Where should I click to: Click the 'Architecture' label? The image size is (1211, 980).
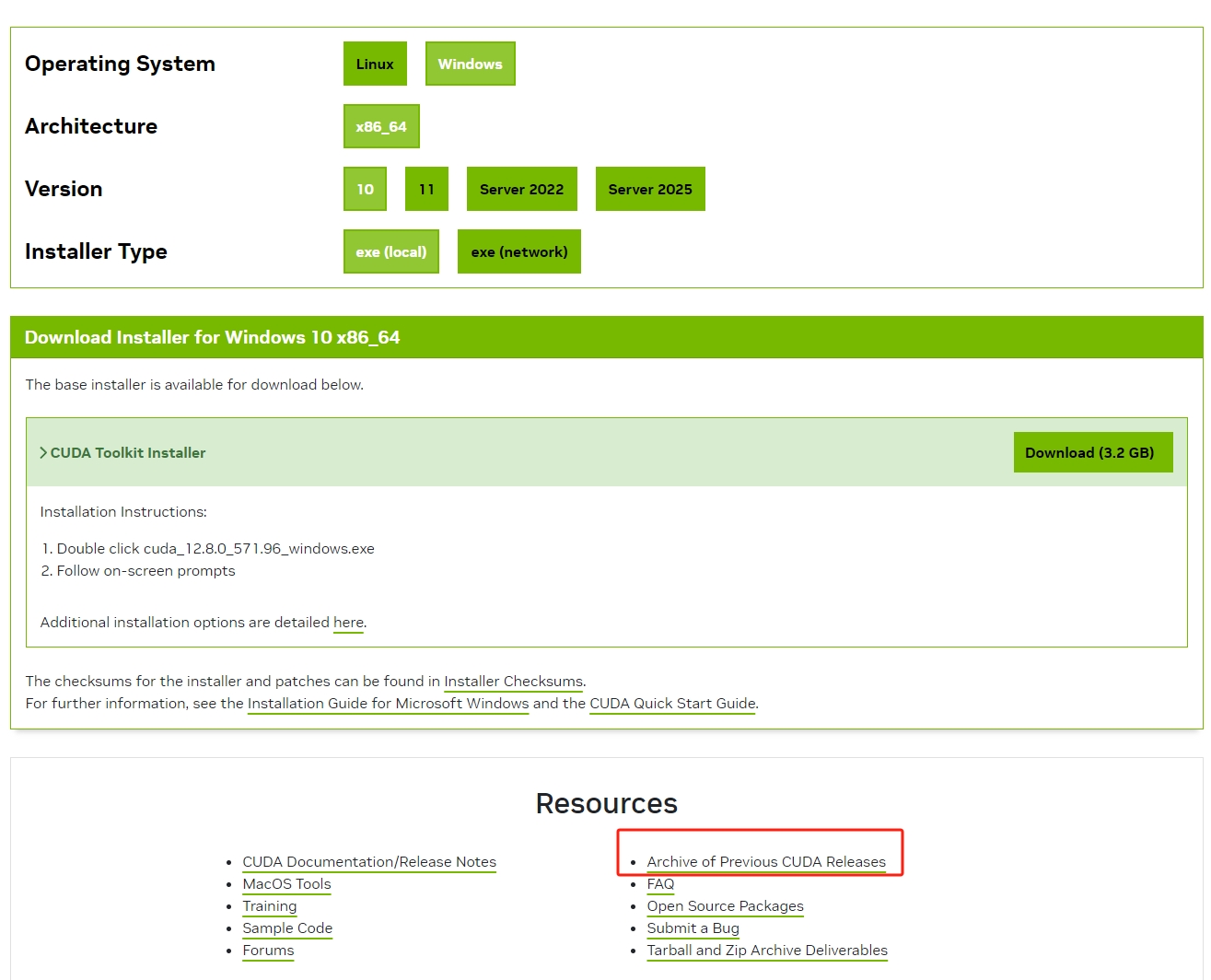pyautogui.click(x=91, y=126)
